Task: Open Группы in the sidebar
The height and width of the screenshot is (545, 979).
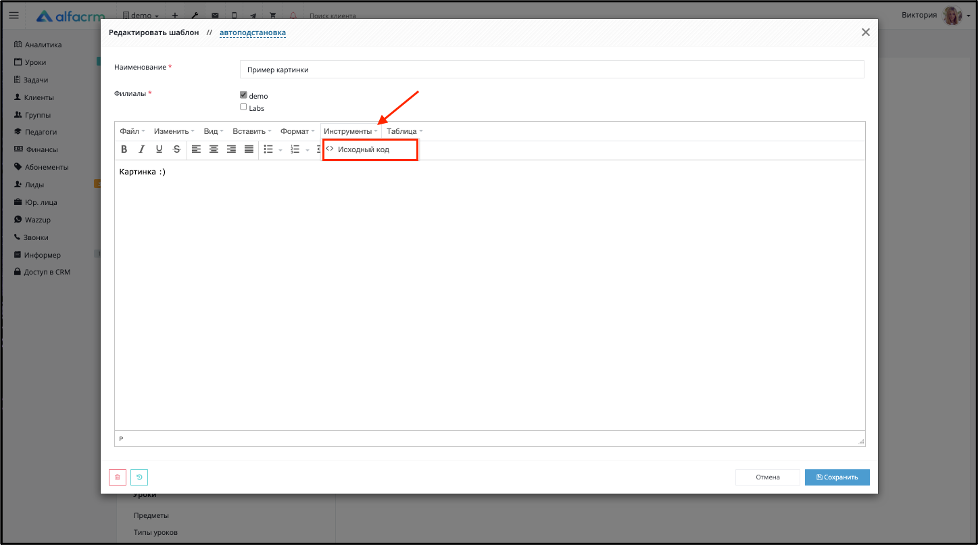Action: [32, 115]
